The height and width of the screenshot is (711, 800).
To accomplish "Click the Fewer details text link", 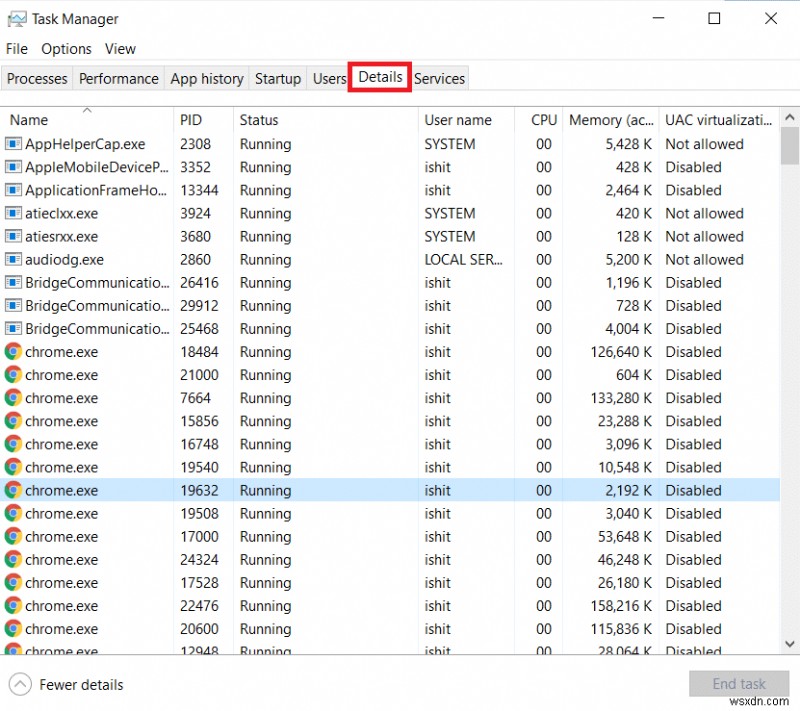I will (83, 684).
